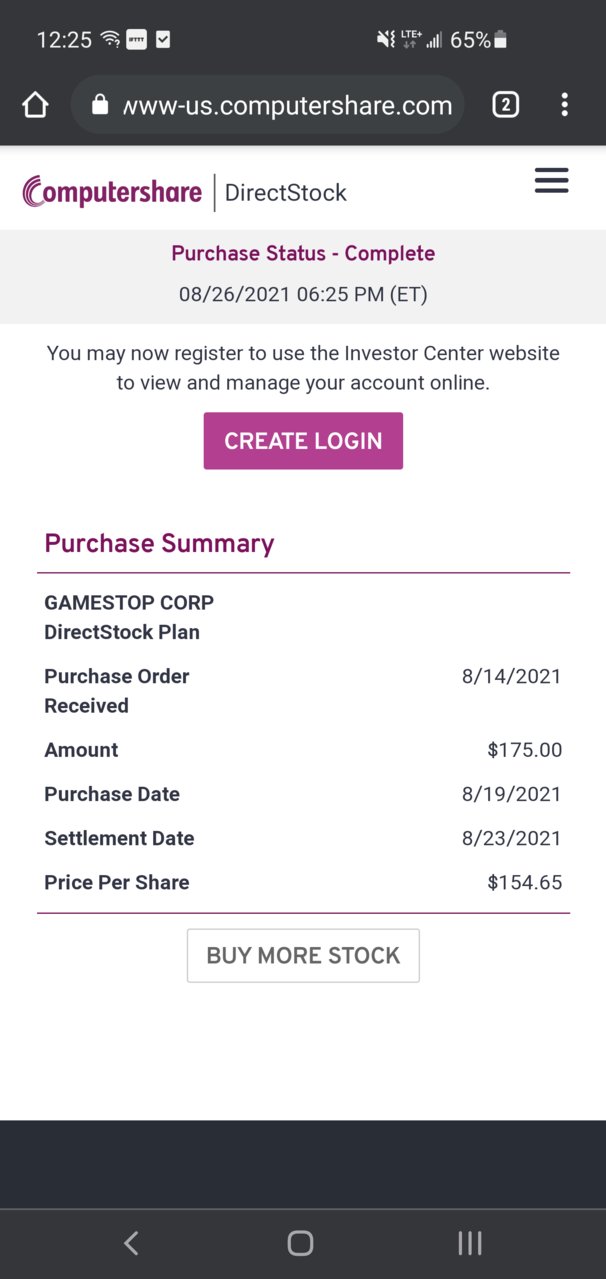Tap the GAMESTOP CORP plan name
606x1279 pixels.
(129, 602)
